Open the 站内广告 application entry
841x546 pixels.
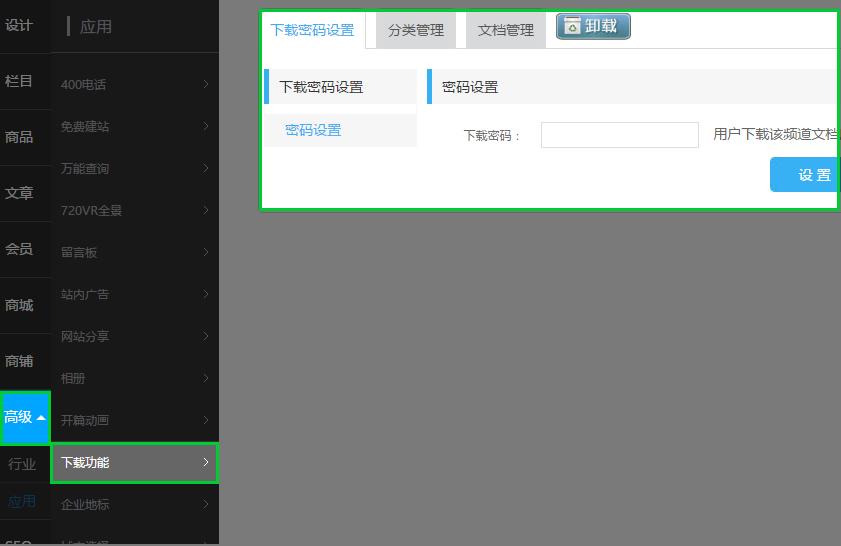[85, 295]
